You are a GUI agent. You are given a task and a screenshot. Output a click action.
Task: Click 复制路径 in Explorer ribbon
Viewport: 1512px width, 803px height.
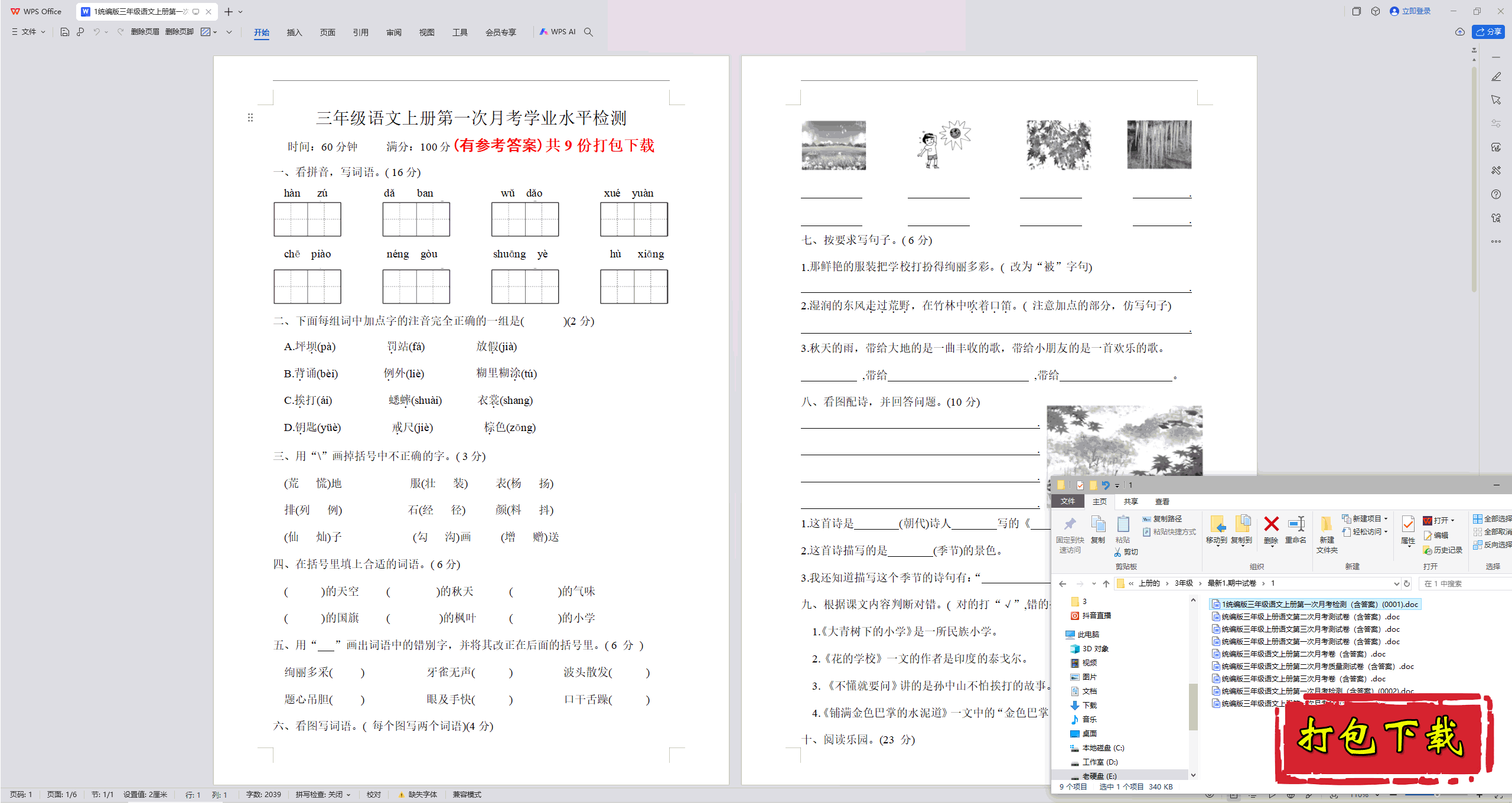tap(1162, 518)
